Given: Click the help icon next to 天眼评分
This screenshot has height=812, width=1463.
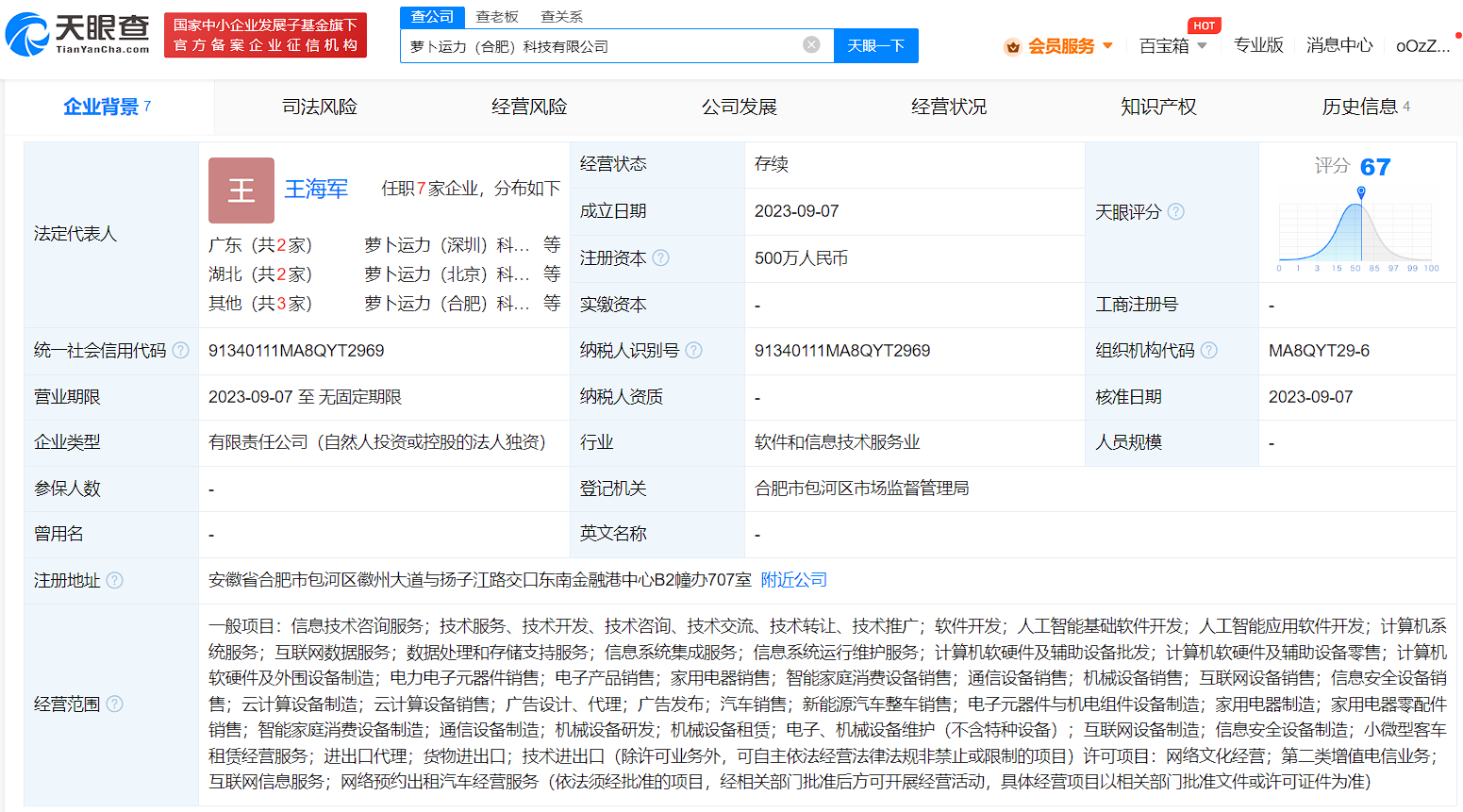Looking at the screenshot, I should pos(1176,212).
